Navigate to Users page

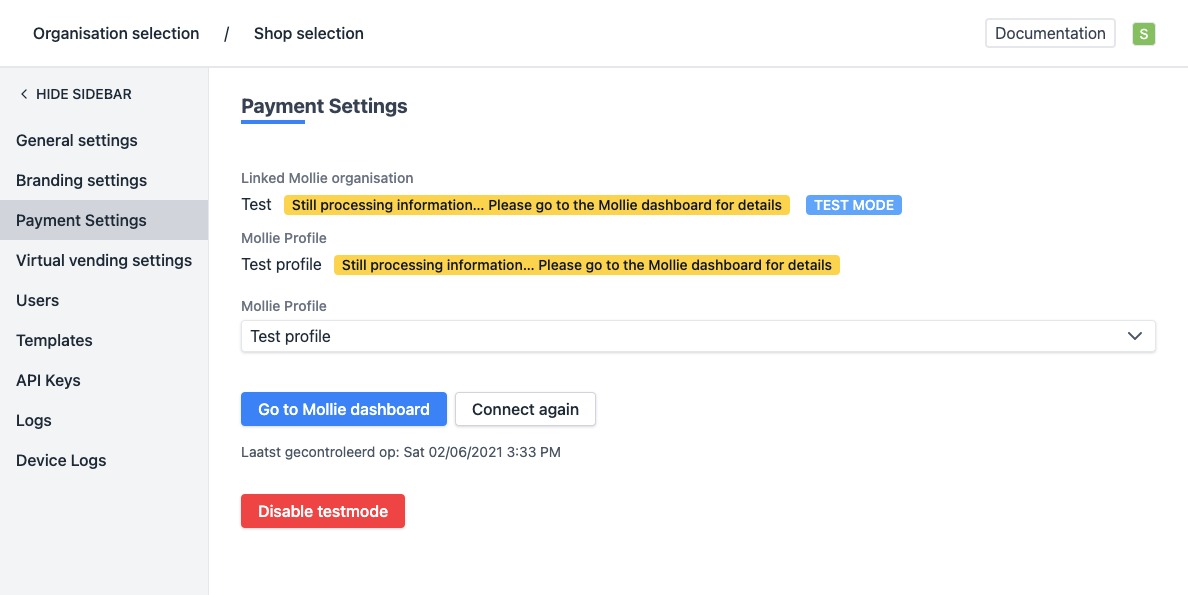tap(37, 300)
